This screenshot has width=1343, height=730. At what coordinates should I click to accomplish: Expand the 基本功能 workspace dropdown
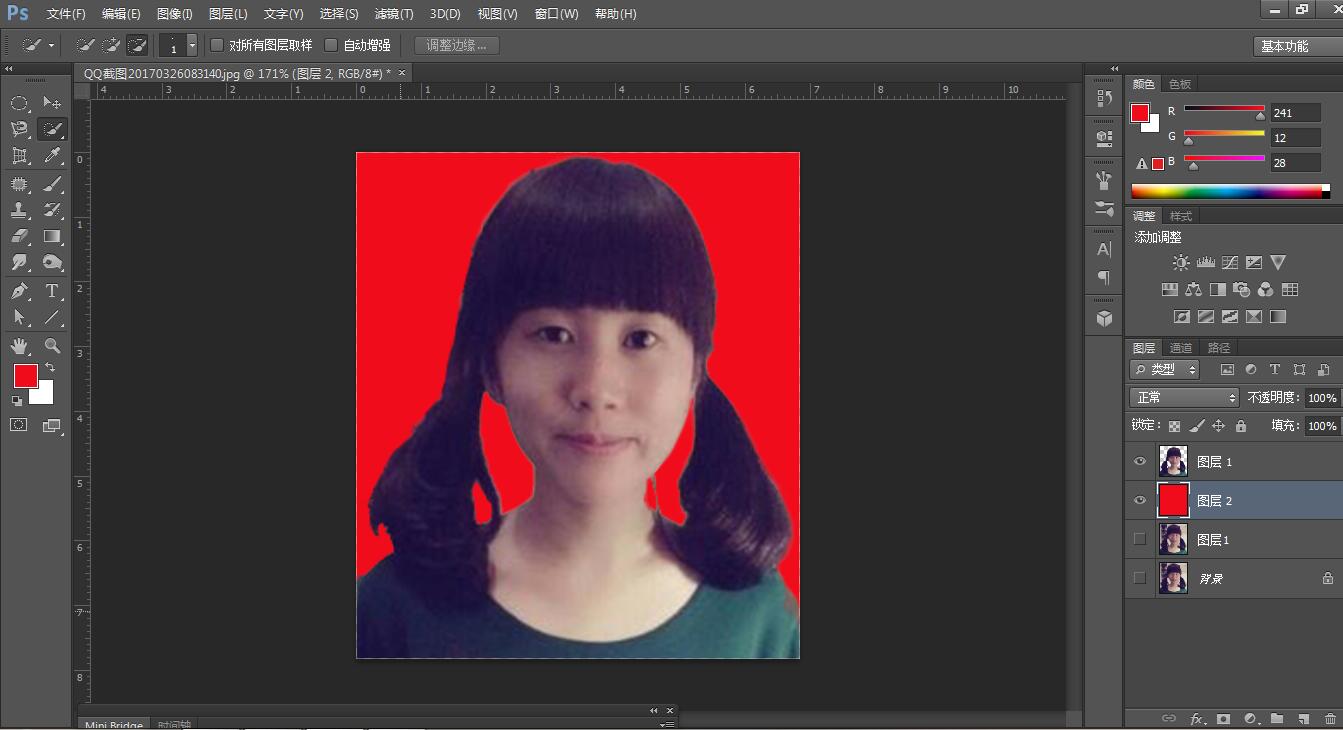click(x=1296, y=46)
